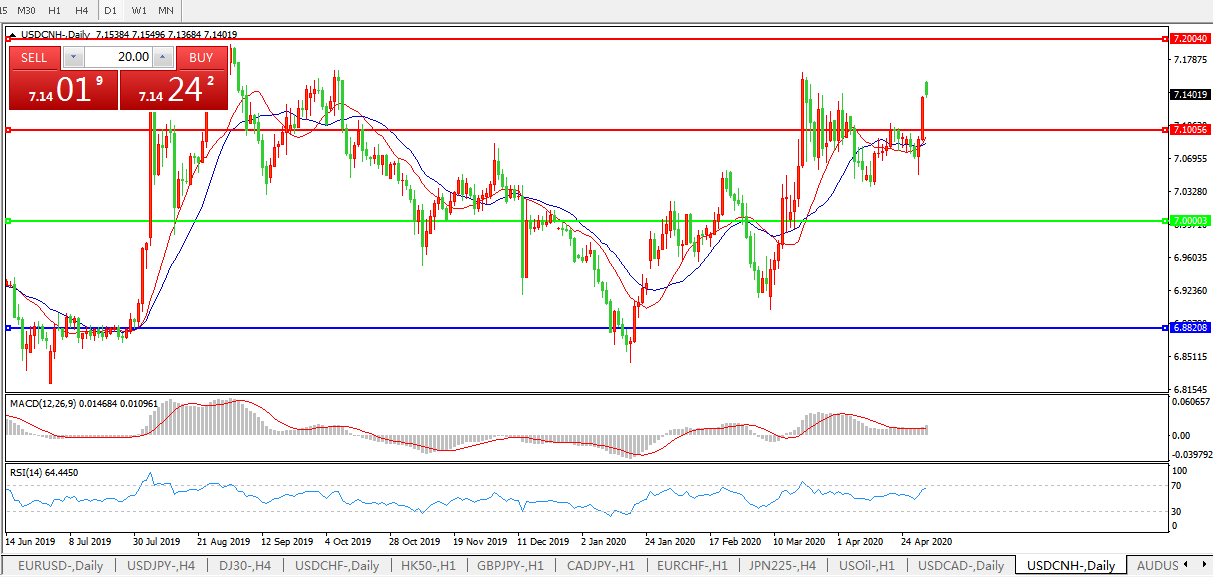Click the current price label 7.14019
Screen dimensions: 1213x577
(x=1189, y=94)
